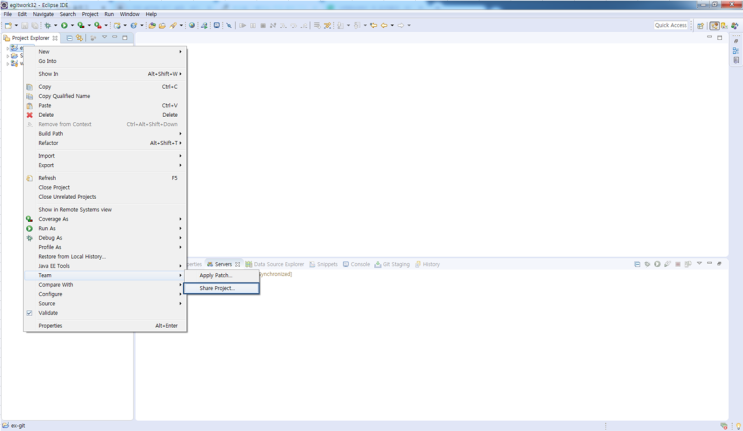
Task: Expand Show In submenu
Action: (105, 74)
